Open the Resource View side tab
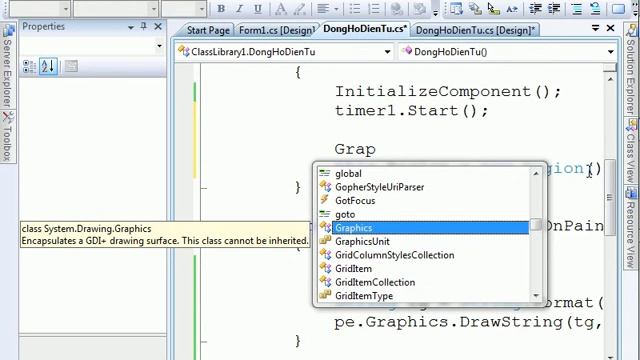This screenshot has width=640, height=360. pos(632,228)
